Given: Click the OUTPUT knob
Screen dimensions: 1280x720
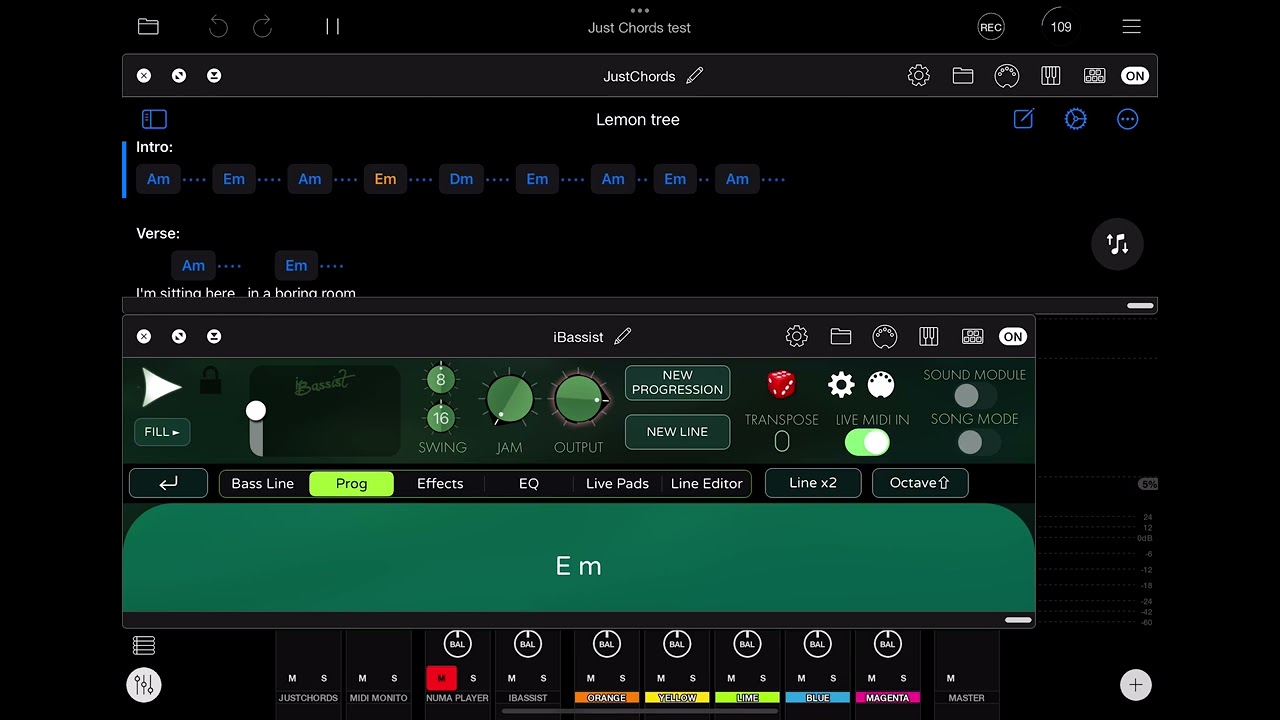Looking at the screenshot, I should (578, 399).
